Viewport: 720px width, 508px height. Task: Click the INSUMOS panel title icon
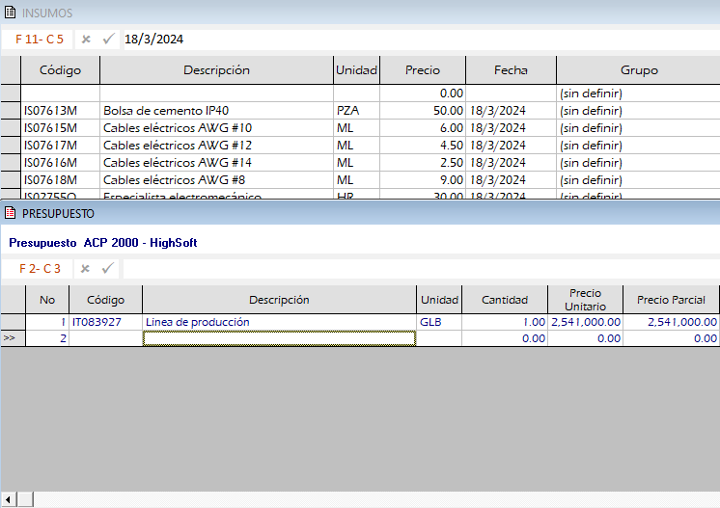click(x=11, y=12)
